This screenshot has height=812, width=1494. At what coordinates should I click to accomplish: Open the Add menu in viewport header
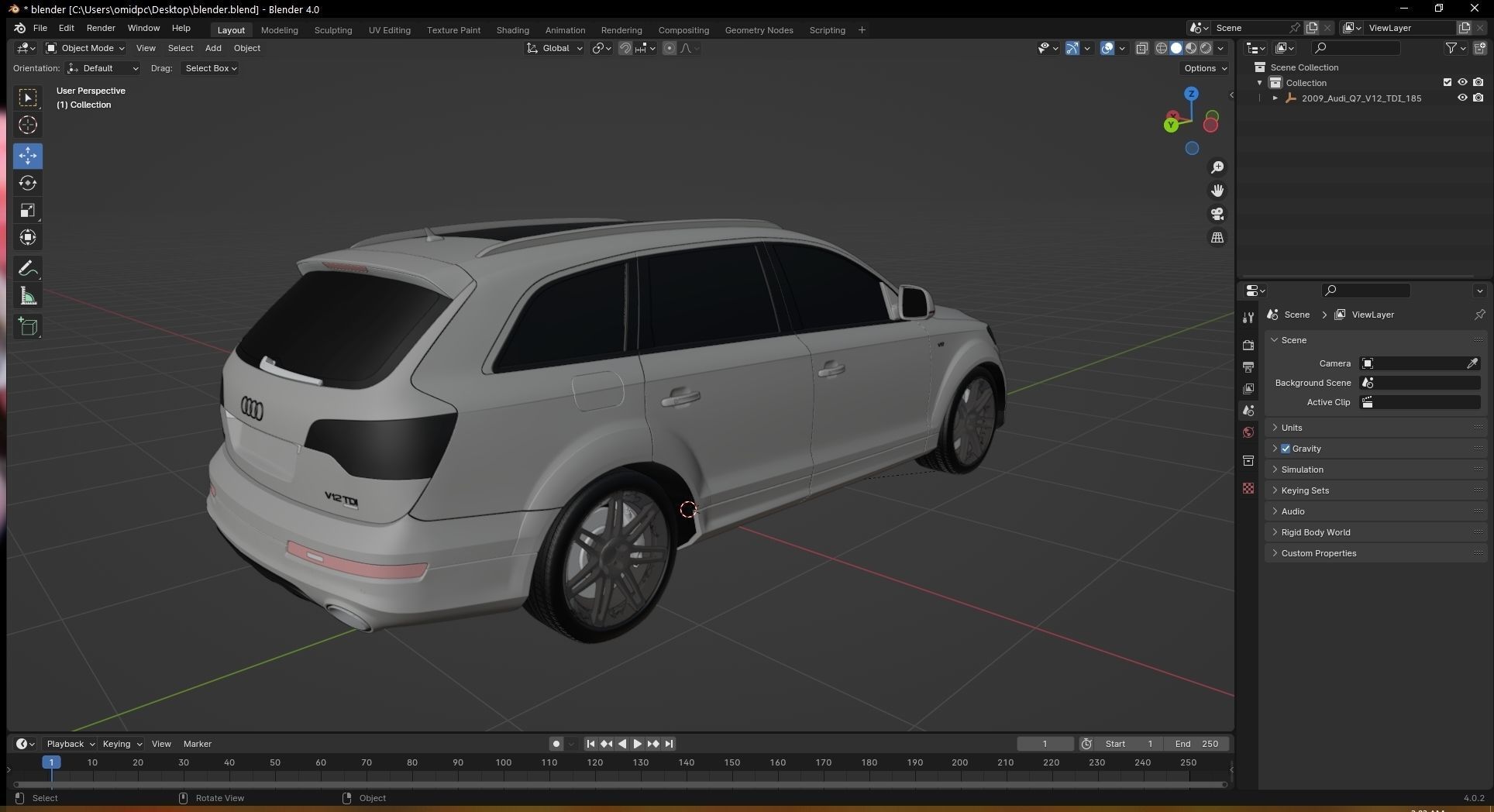click(213, 48)
